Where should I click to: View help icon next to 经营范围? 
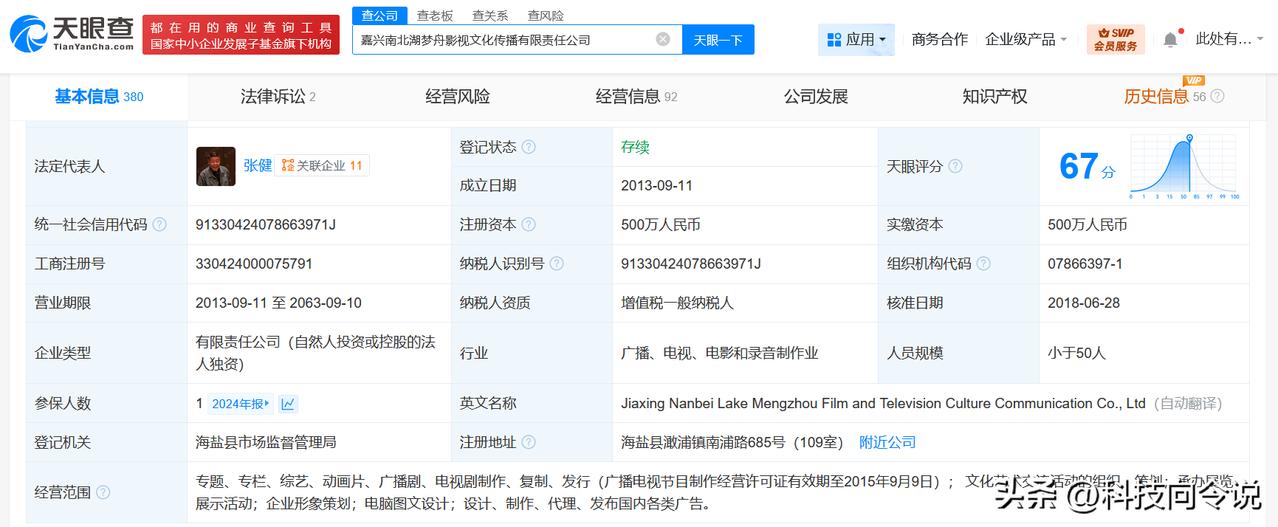[102, 492]
